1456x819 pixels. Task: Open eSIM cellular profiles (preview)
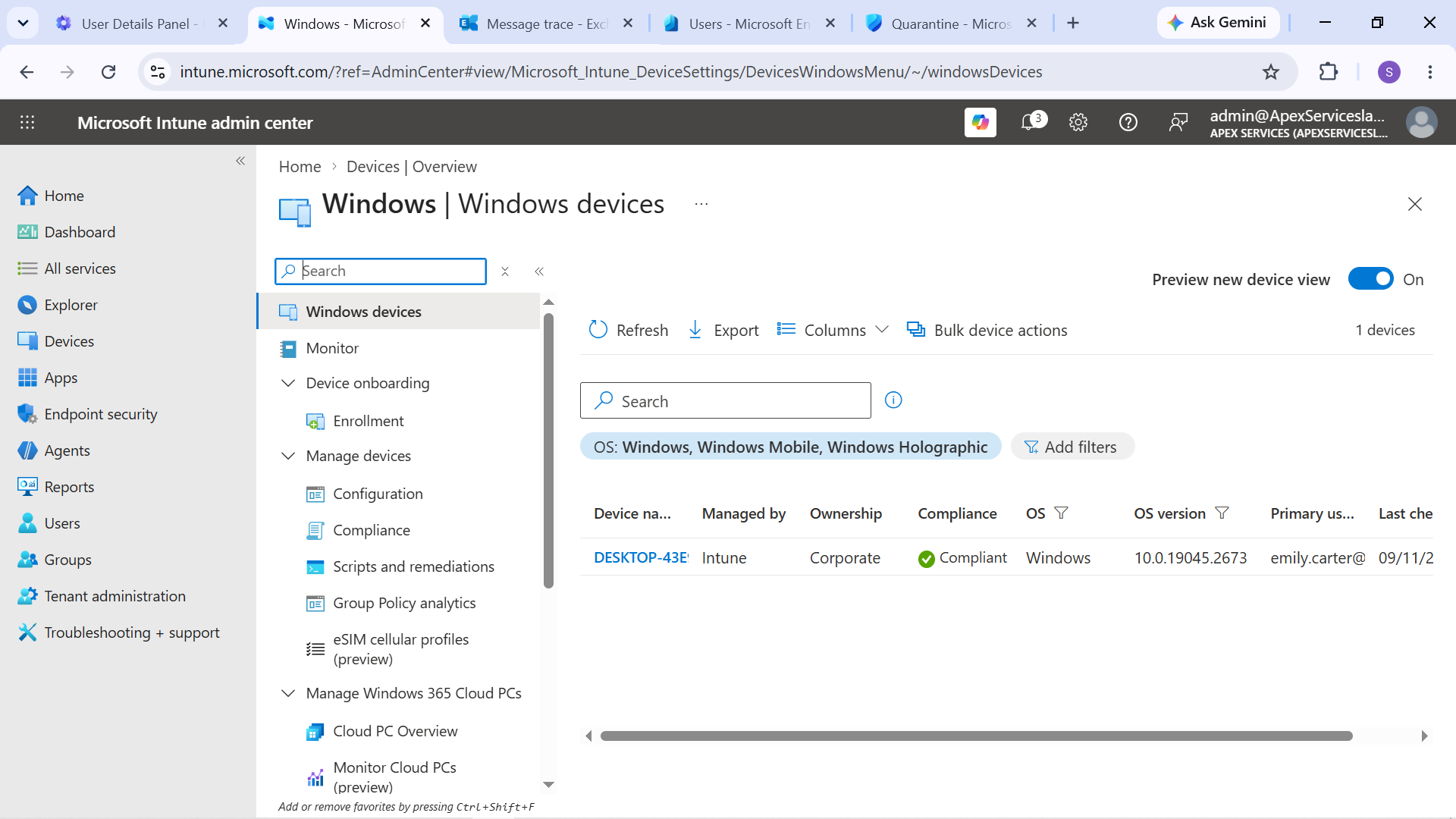tap(400, 649)
